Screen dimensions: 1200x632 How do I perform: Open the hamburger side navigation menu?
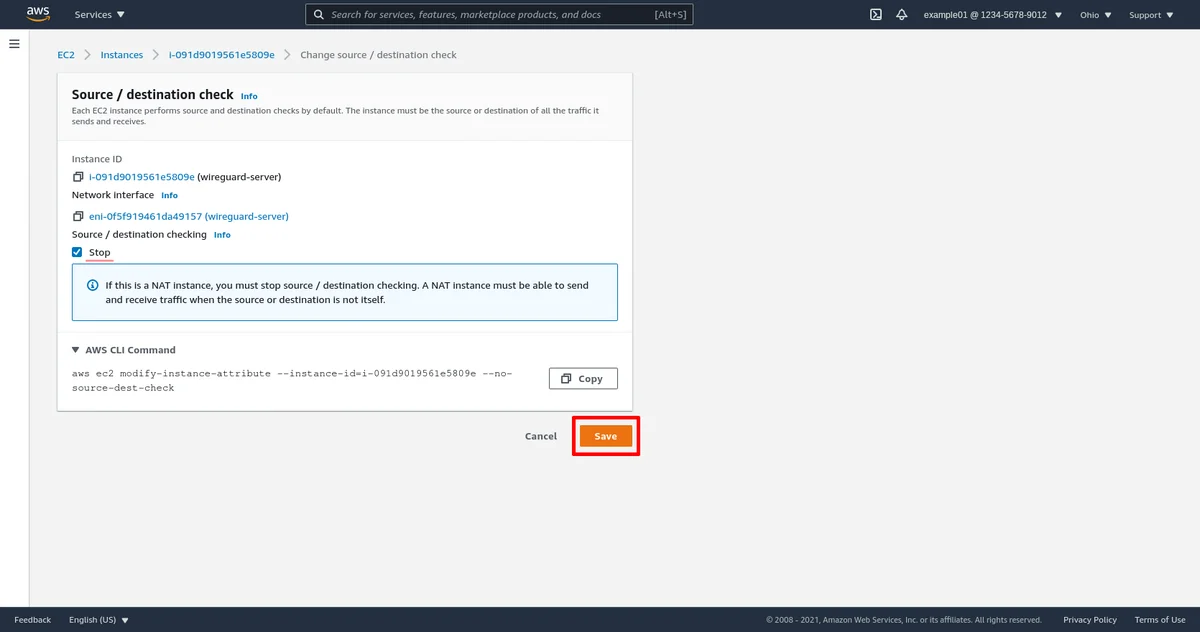pyautogui.click(x=14, y=44)
